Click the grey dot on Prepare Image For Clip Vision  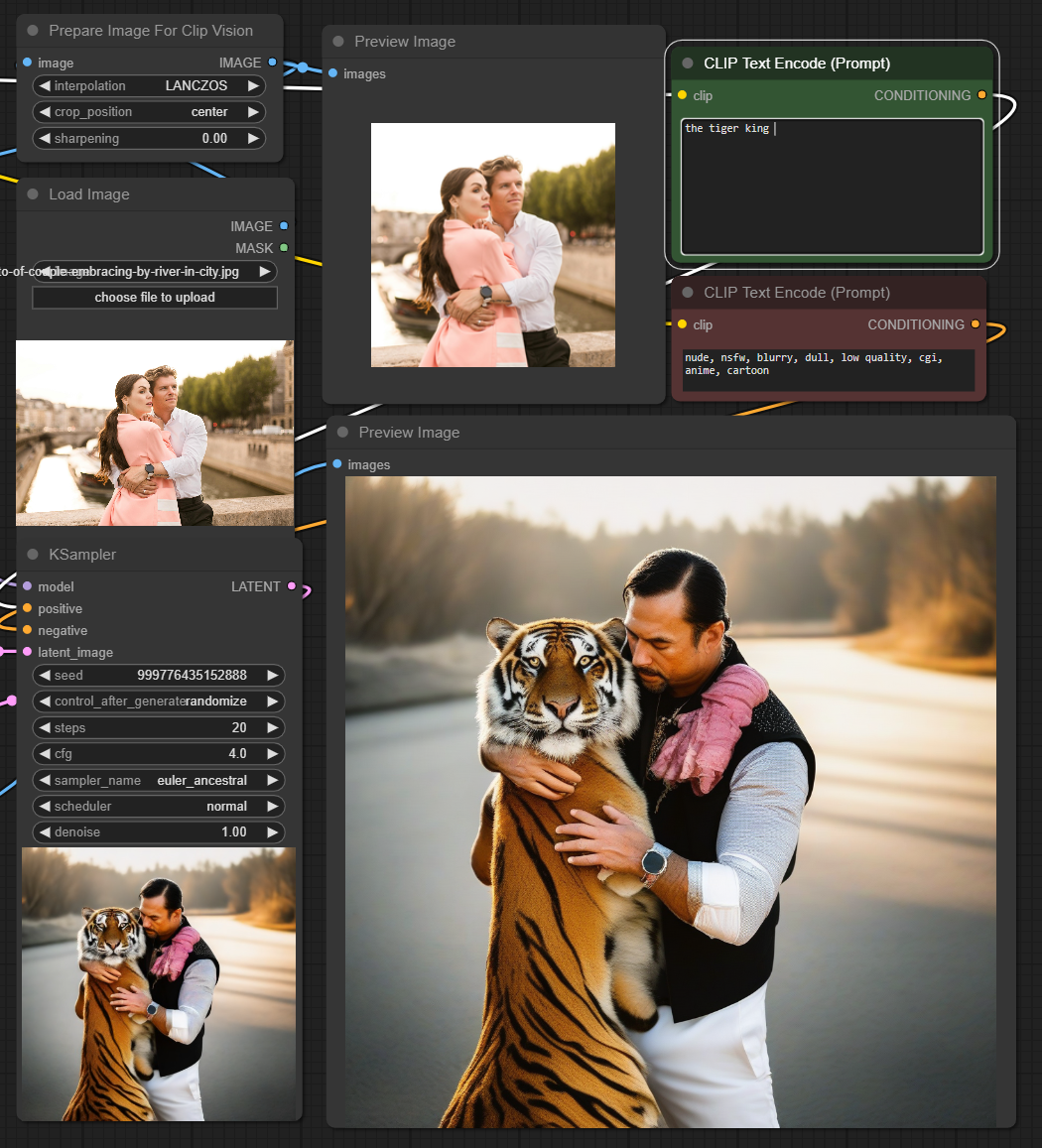(33, 31)
